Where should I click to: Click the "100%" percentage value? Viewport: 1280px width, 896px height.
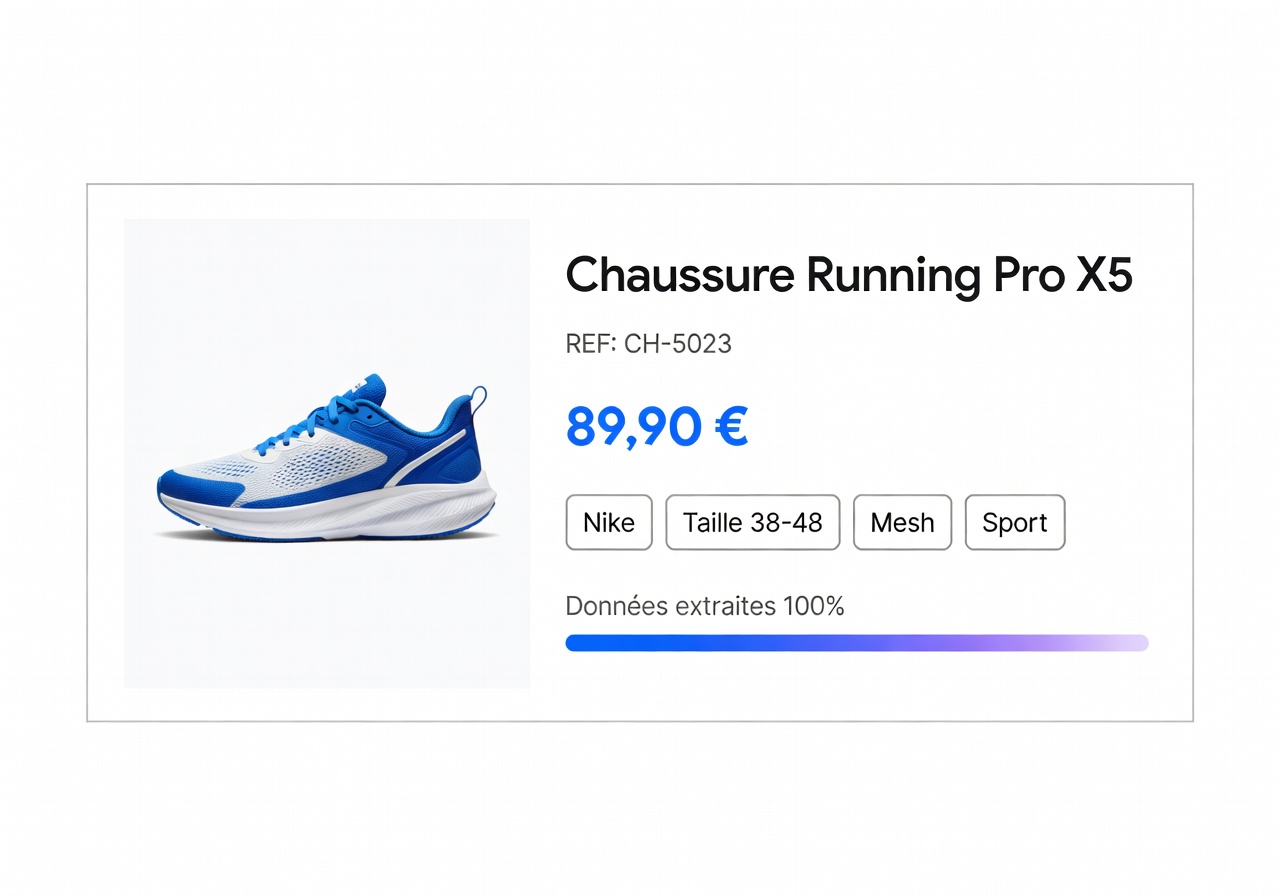tap(813, 606)
